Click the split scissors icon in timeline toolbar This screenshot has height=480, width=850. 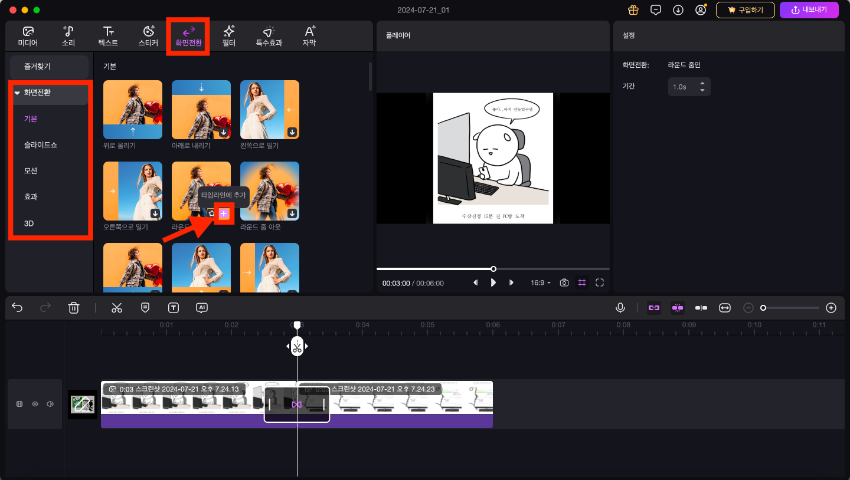coord(117,308)
